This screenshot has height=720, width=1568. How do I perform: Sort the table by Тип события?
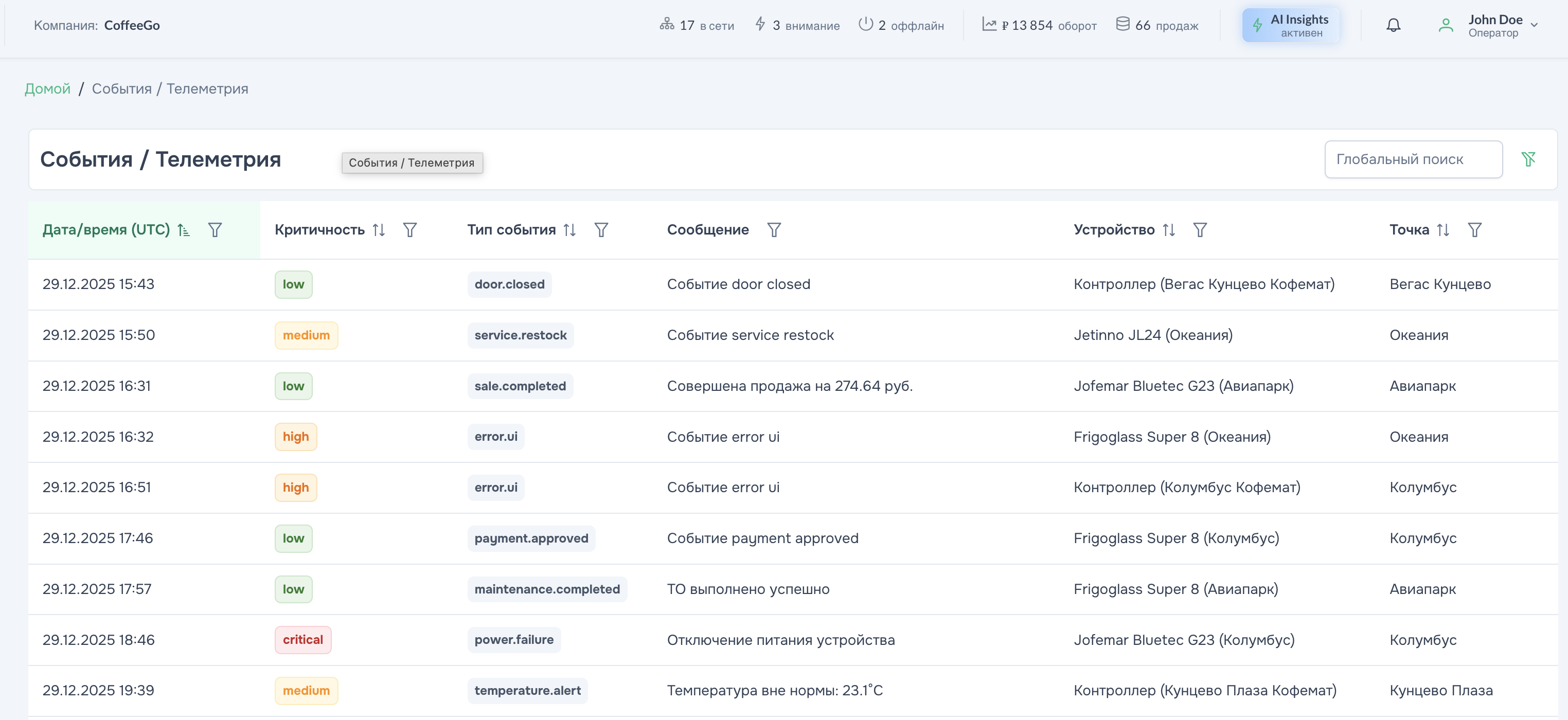pos(569,230)
